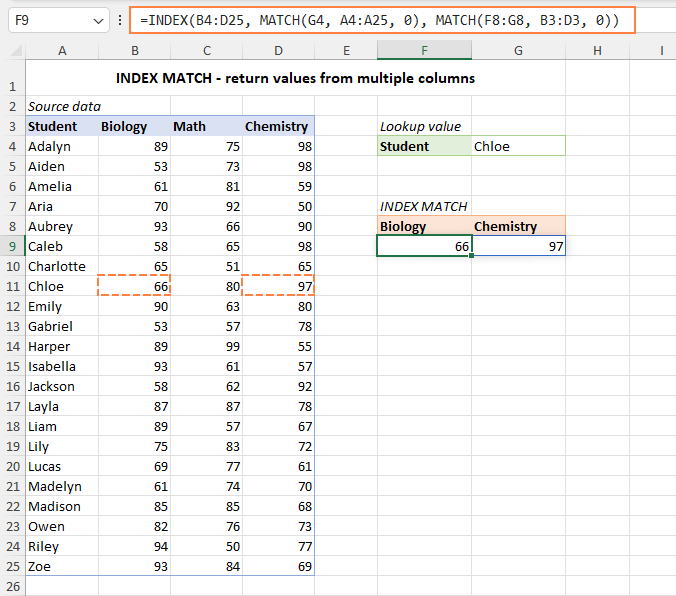This screenshot has width=676, height=596.
Task: Select column G header
Action: (518, 51)
